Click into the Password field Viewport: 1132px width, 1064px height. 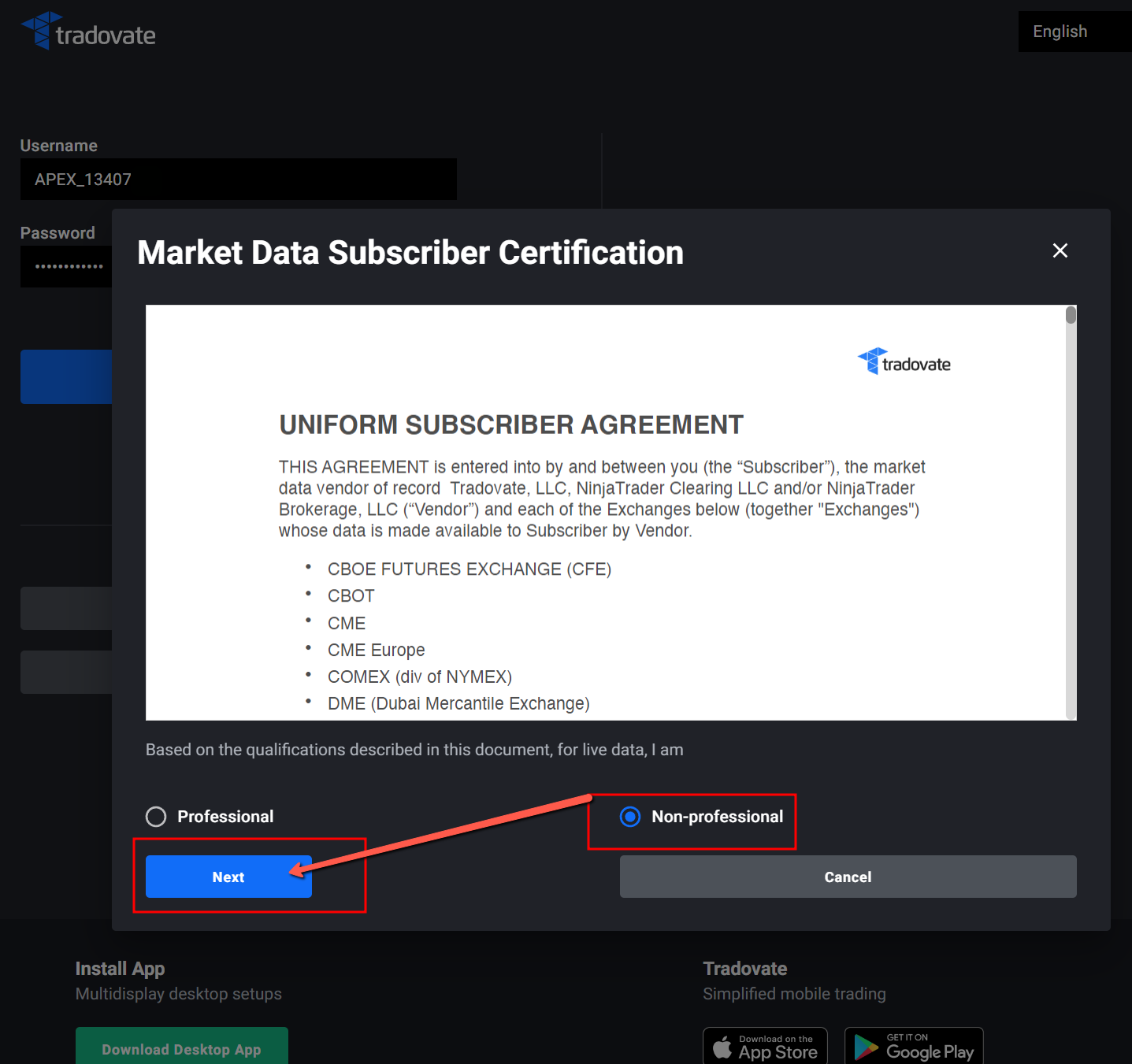(67, 266)
